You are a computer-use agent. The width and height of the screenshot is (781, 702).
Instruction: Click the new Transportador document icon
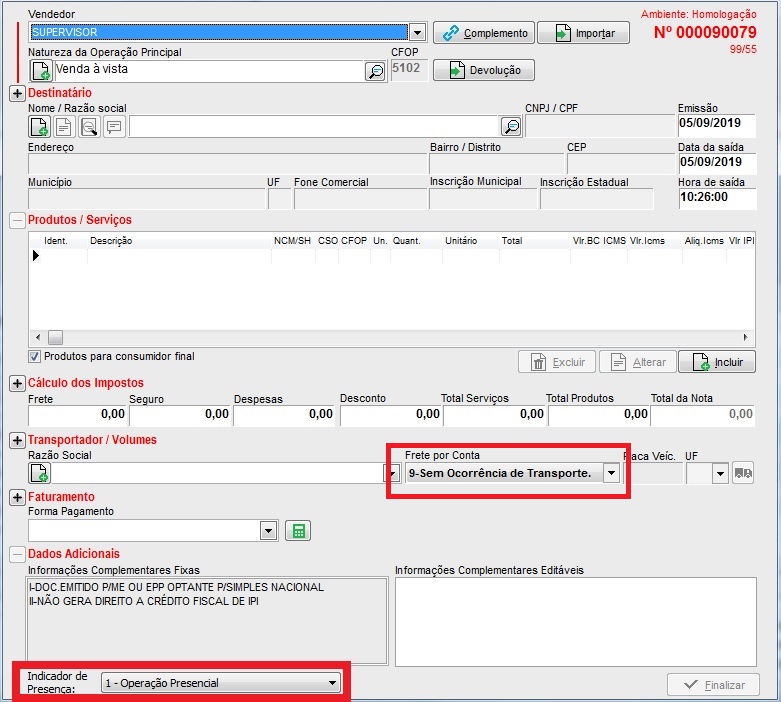[x=40, y=473]
